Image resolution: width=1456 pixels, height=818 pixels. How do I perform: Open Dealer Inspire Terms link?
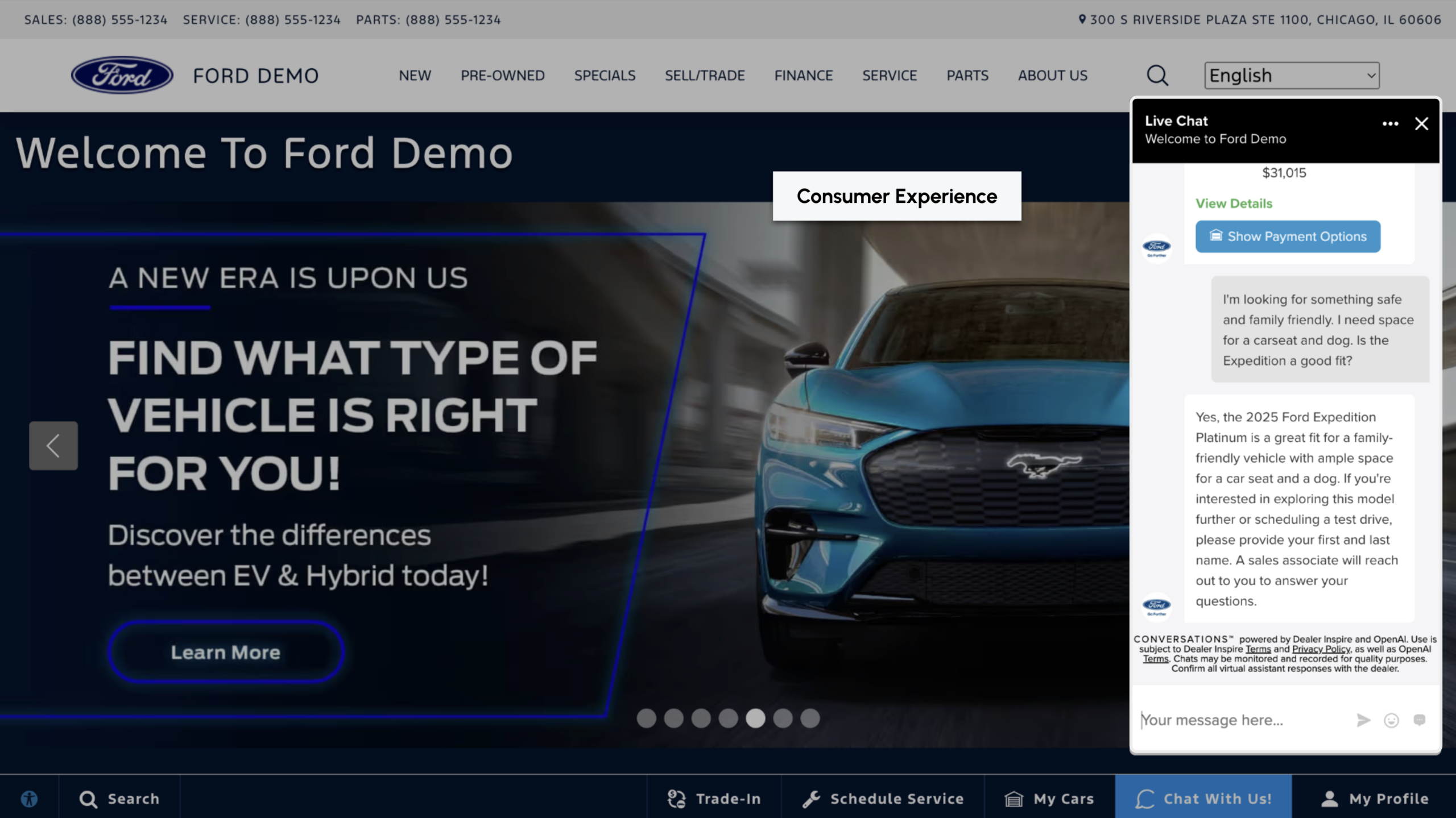point(1258,649)
